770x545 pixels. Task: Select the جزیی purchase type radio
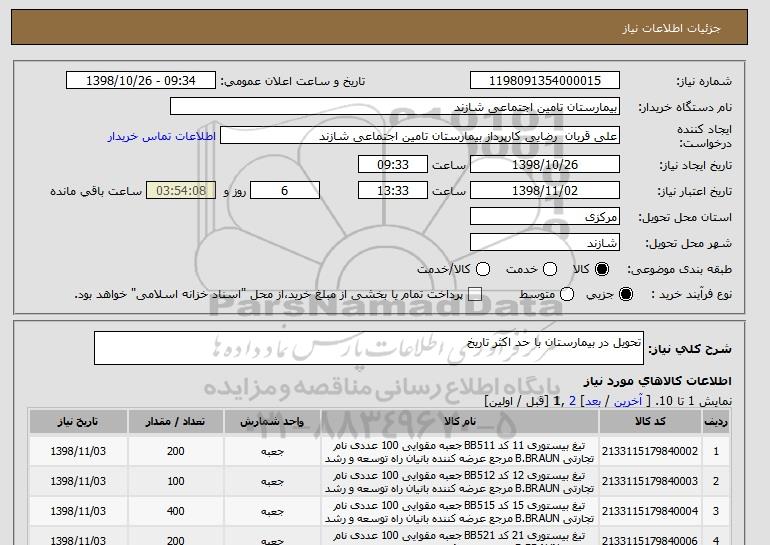tap(626, 294)
